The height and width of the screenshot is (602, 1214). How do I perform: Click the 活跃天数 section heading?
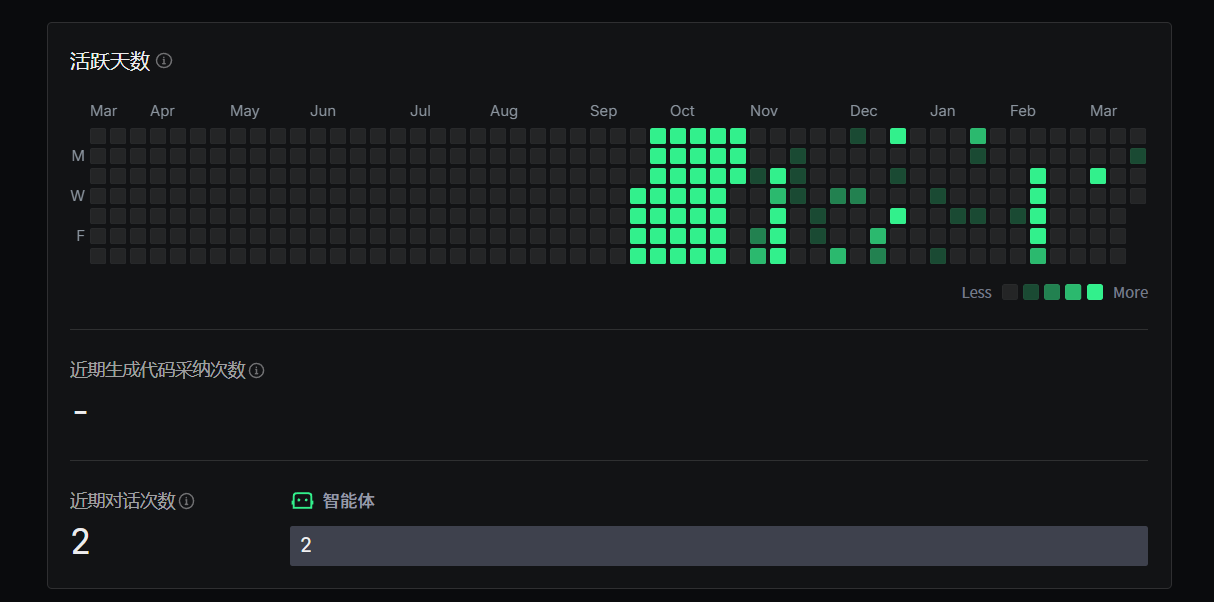pyautogui.click(x=110, y=61)
